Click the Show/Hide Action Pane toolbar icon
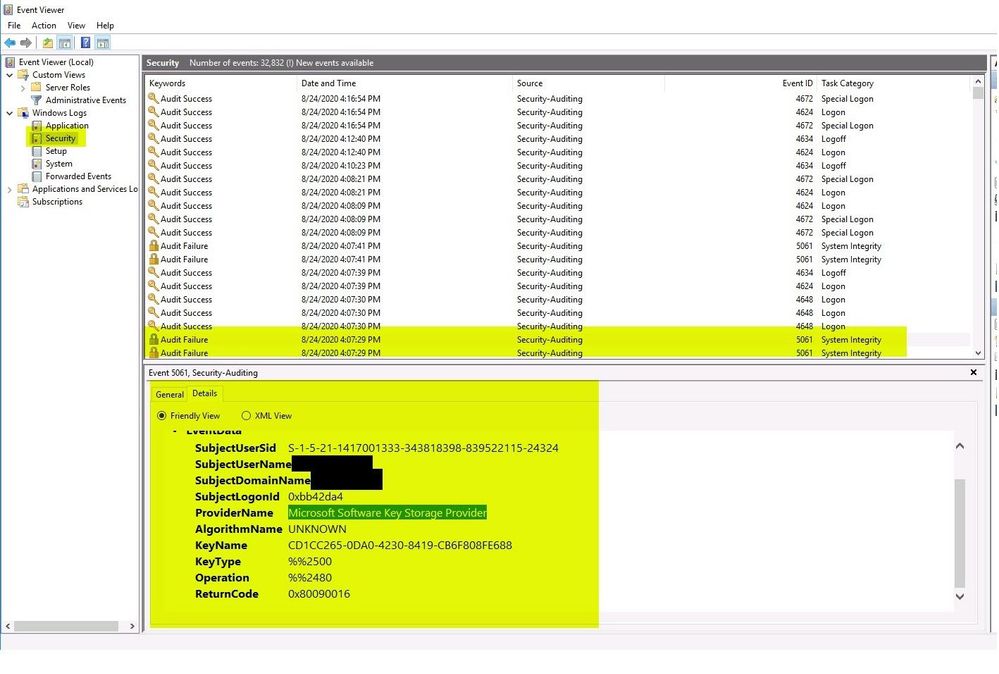 [103, 43]
